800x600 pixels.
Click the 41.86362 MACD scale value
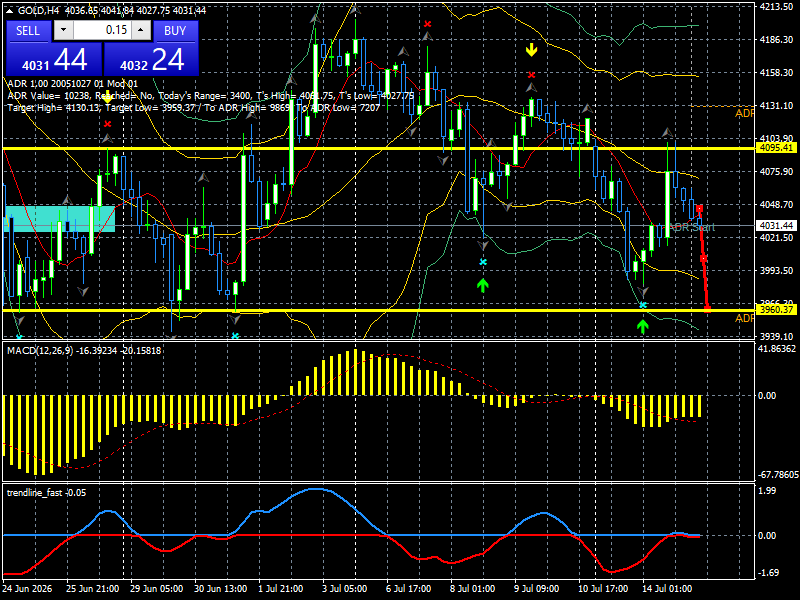tap(777, 349)
